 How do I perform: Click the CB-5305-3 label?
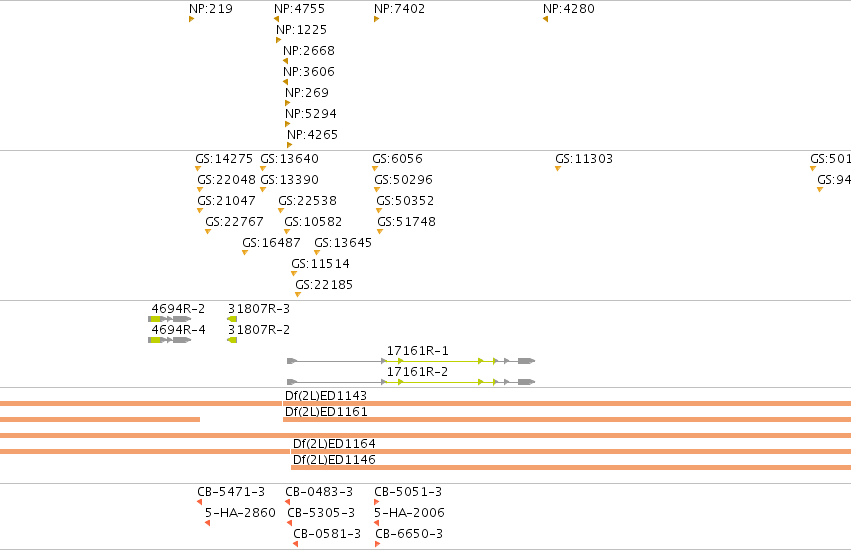[321, 513]
